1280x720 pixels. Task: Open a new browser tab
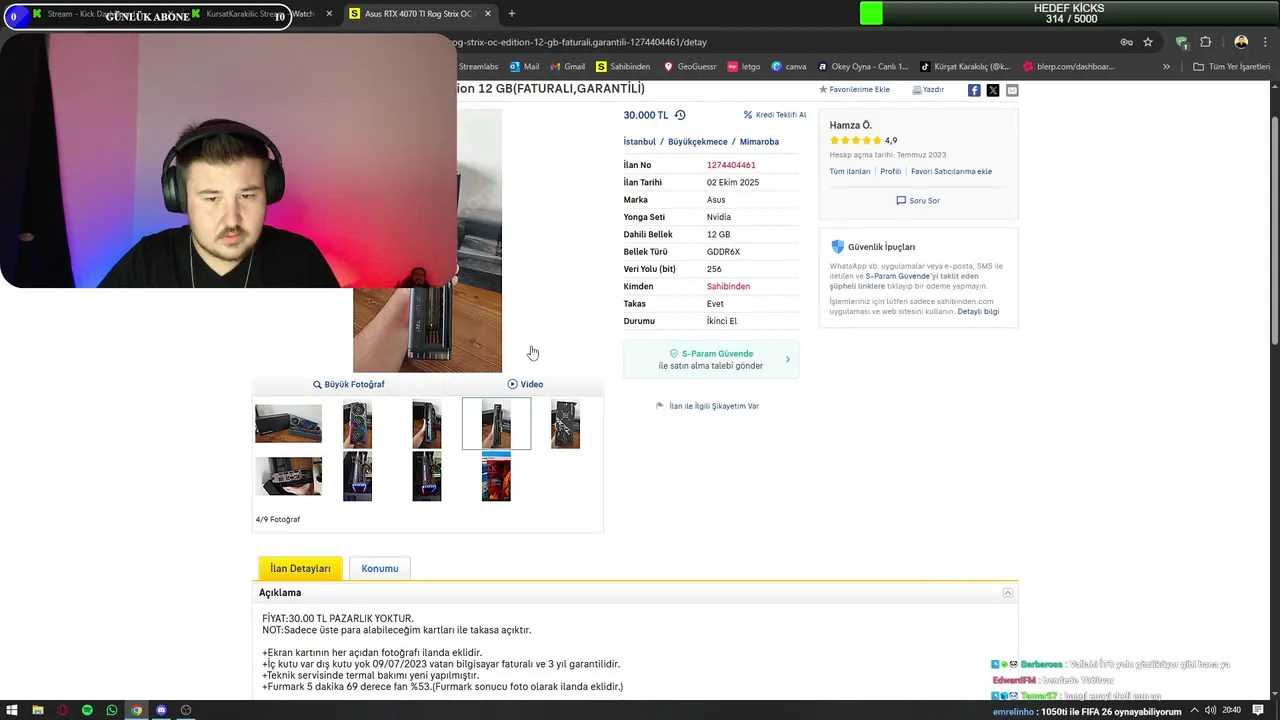point(512,14)
